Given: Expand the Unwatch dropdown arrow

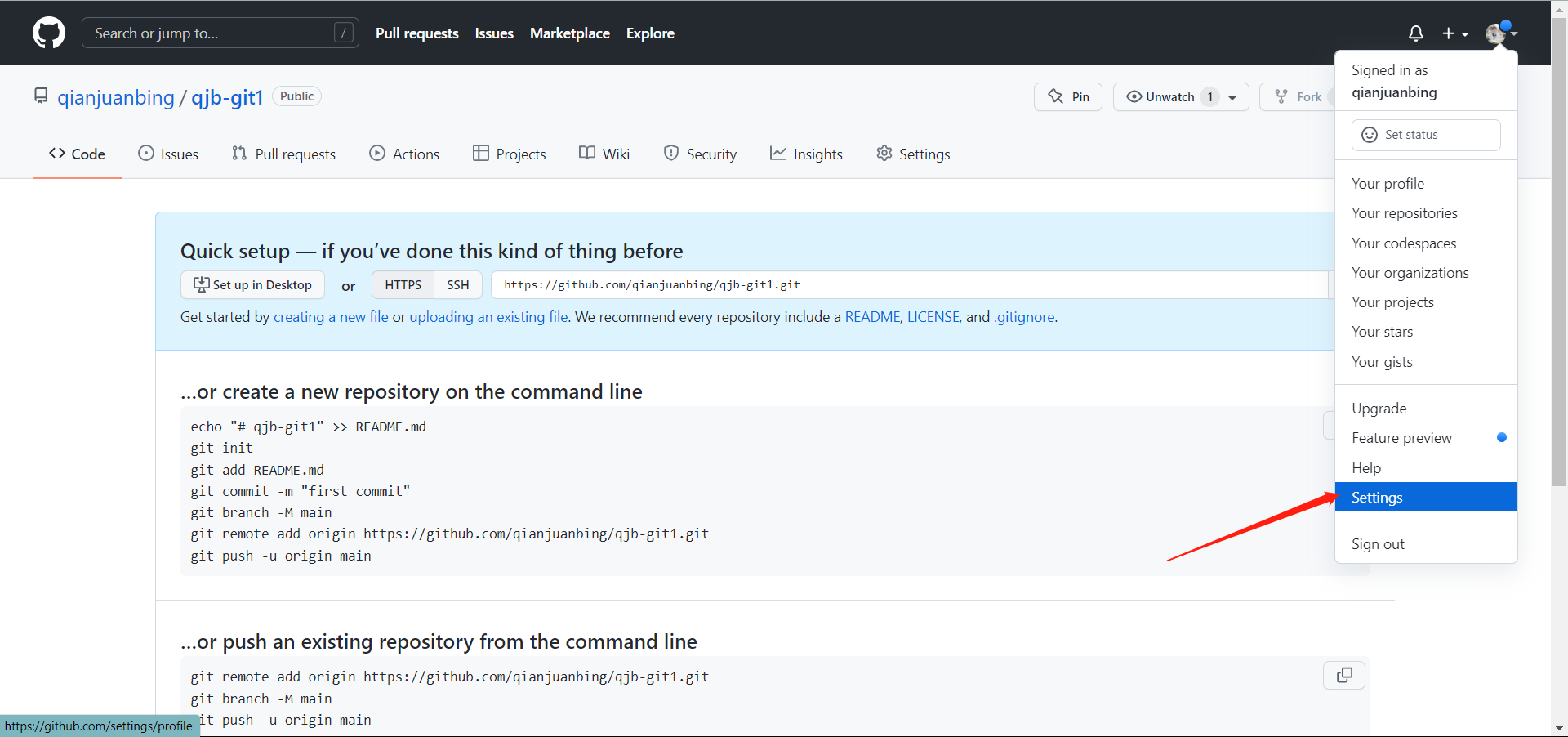Looking at the screenshot, I should (1232, 97).
